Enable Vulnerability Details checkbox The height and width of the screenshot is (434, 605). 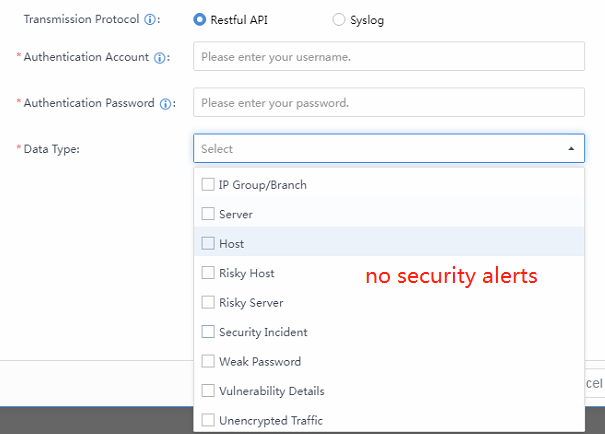208,391
